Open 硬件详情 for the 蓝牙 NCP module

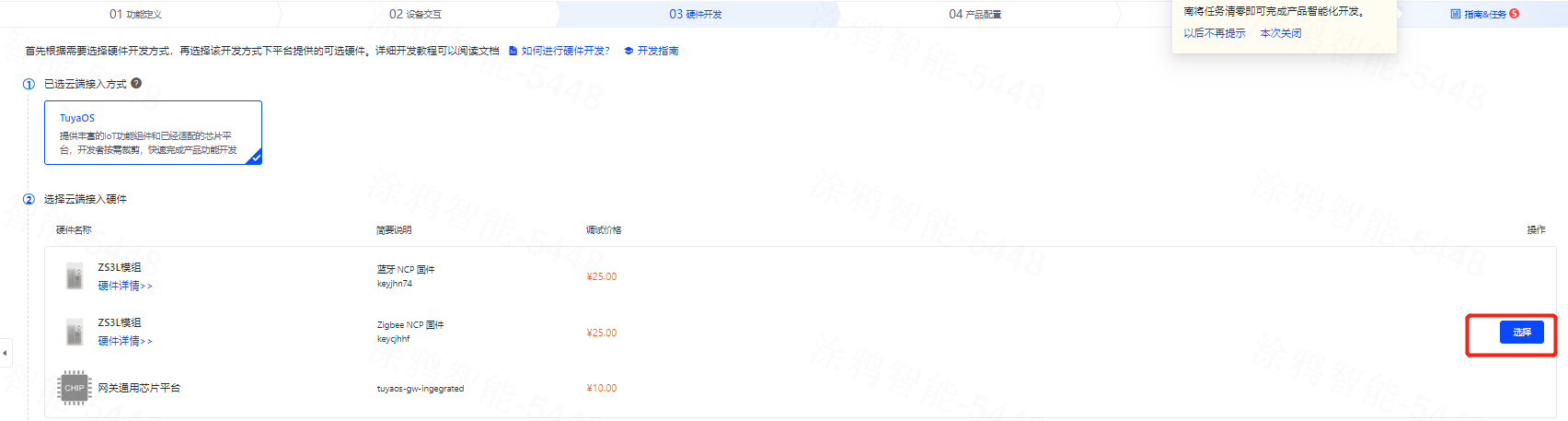coord(125,286)
